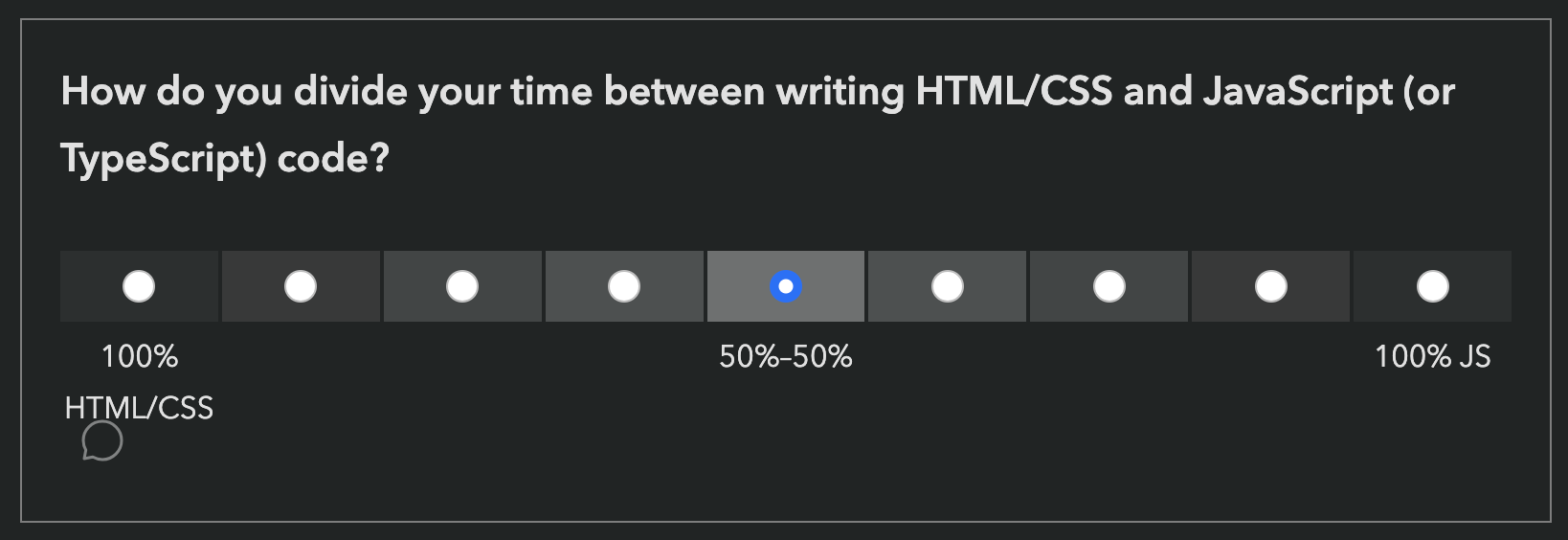Click the word "between" in the heading
Viewport: 1568px width, 540px height.
(x=683, y=92)
